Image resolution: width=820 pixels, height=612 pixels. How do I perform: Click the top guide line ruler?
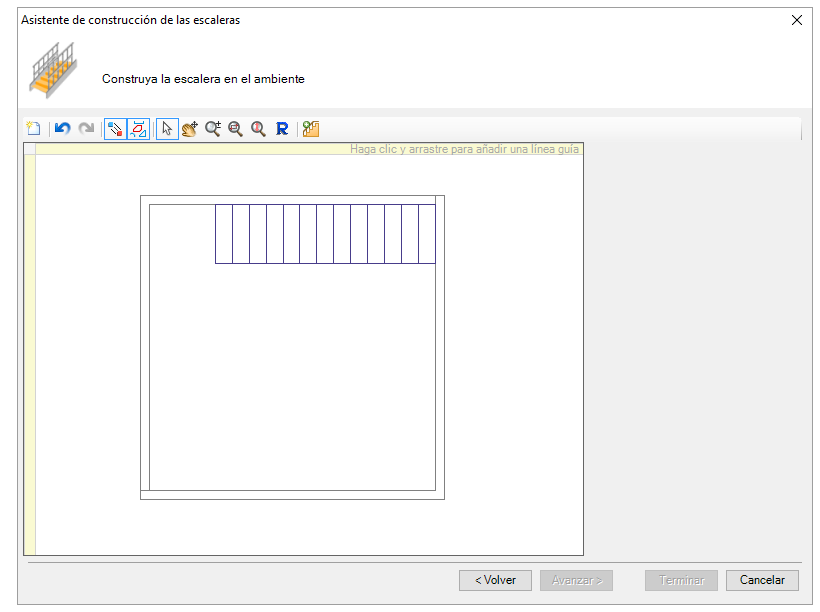point(310,149)
